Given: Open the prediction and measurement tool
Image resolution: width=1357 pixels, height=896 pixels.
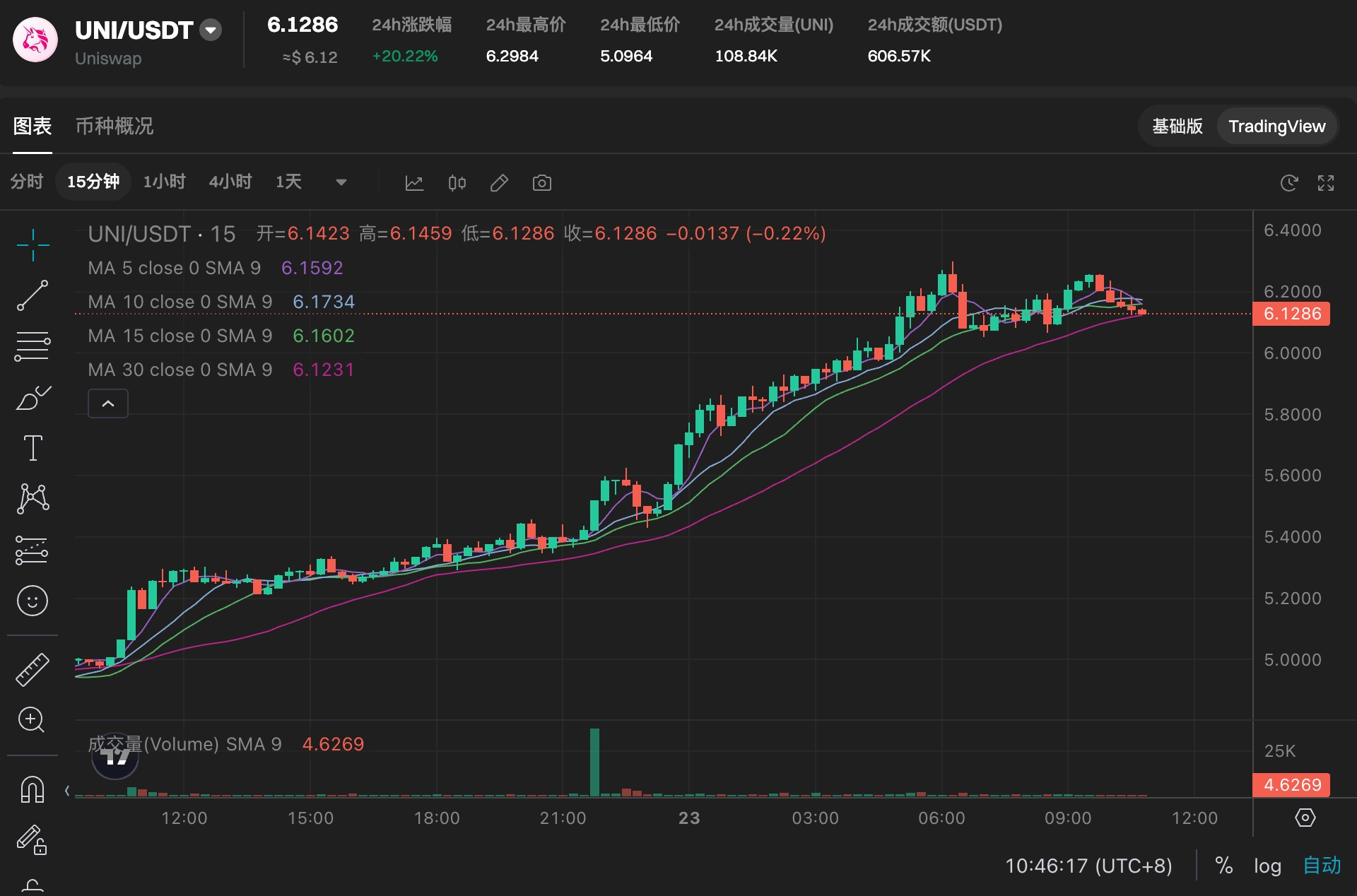Looking at the screenshot, I should pyautogui.click(x=33, y=550).
